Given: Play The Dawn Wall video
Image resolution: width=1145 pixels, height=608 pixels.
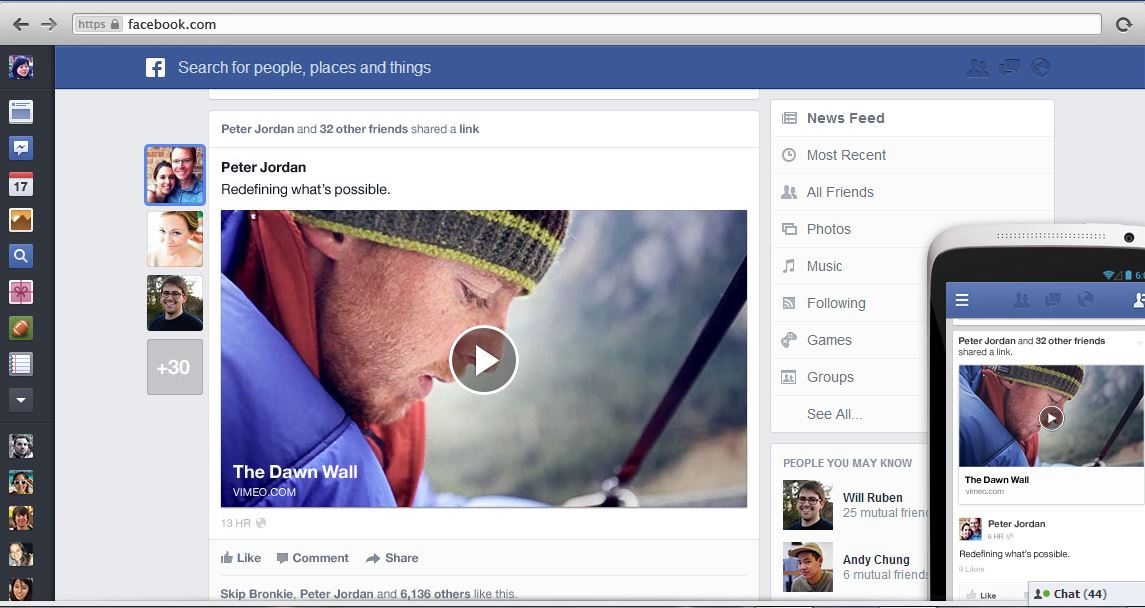Looking at the screenshot, I should coord(484,360).
